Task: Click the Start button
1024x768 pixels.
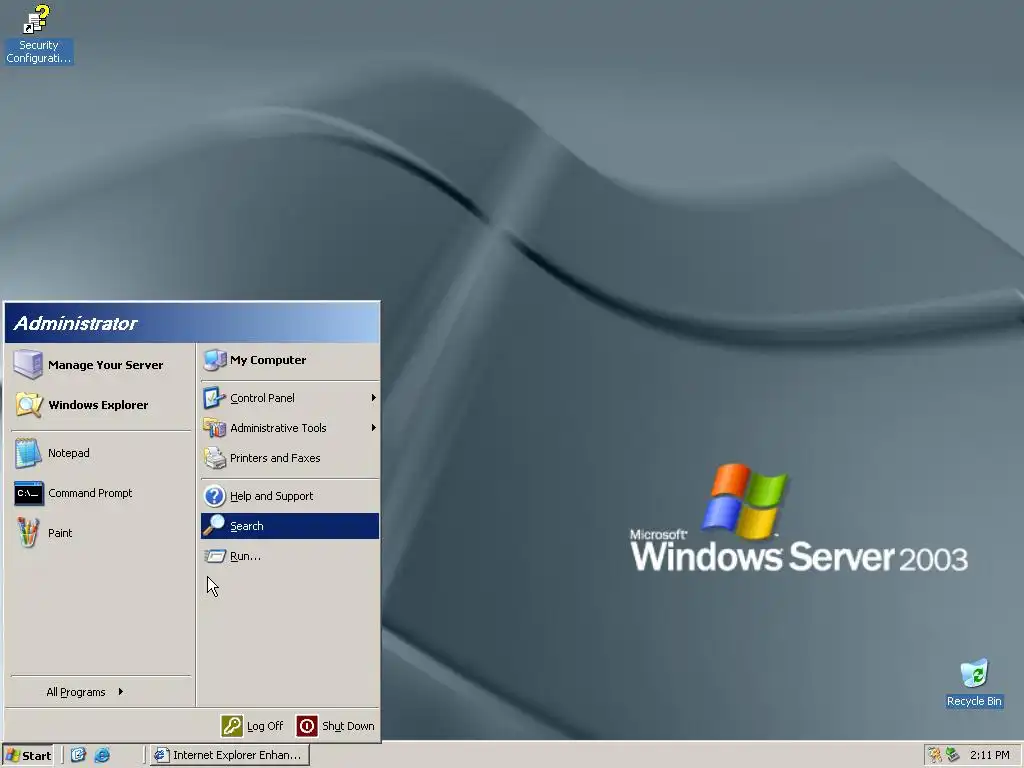Action: click(28, 755)
